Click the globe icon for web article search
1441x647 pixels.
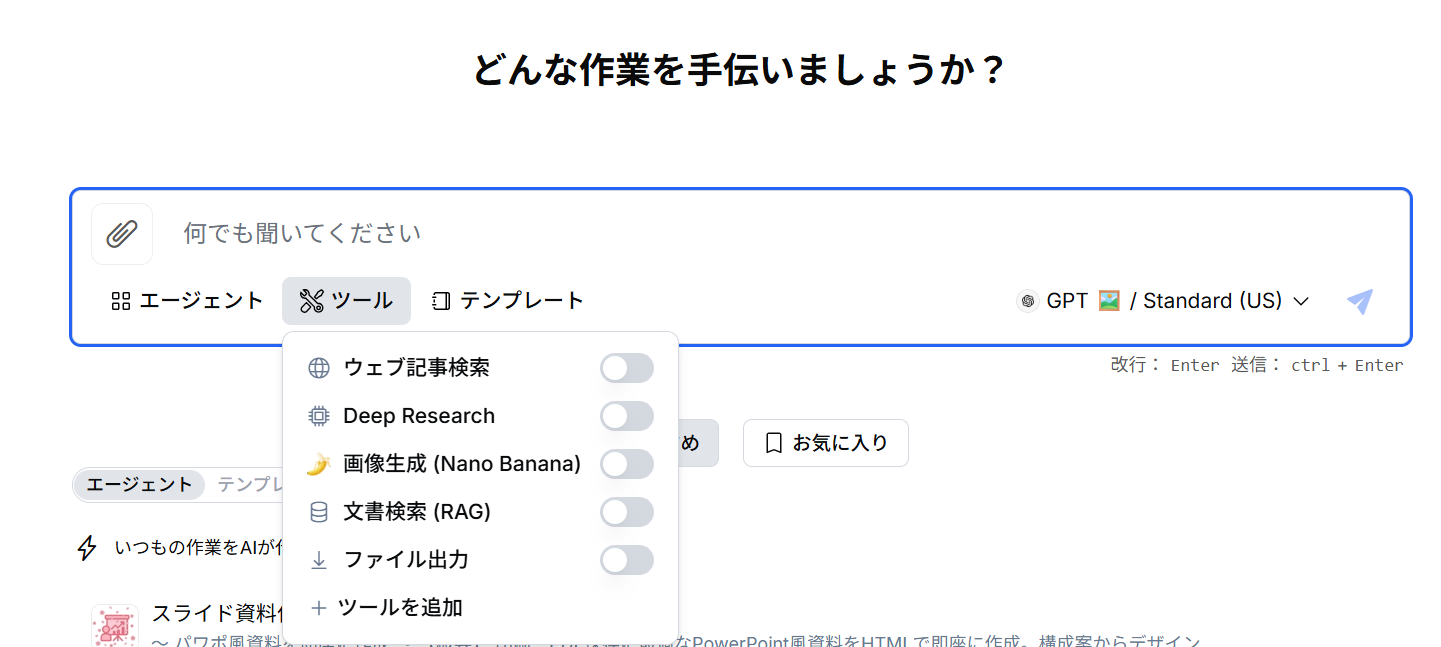tap(319, 368)
